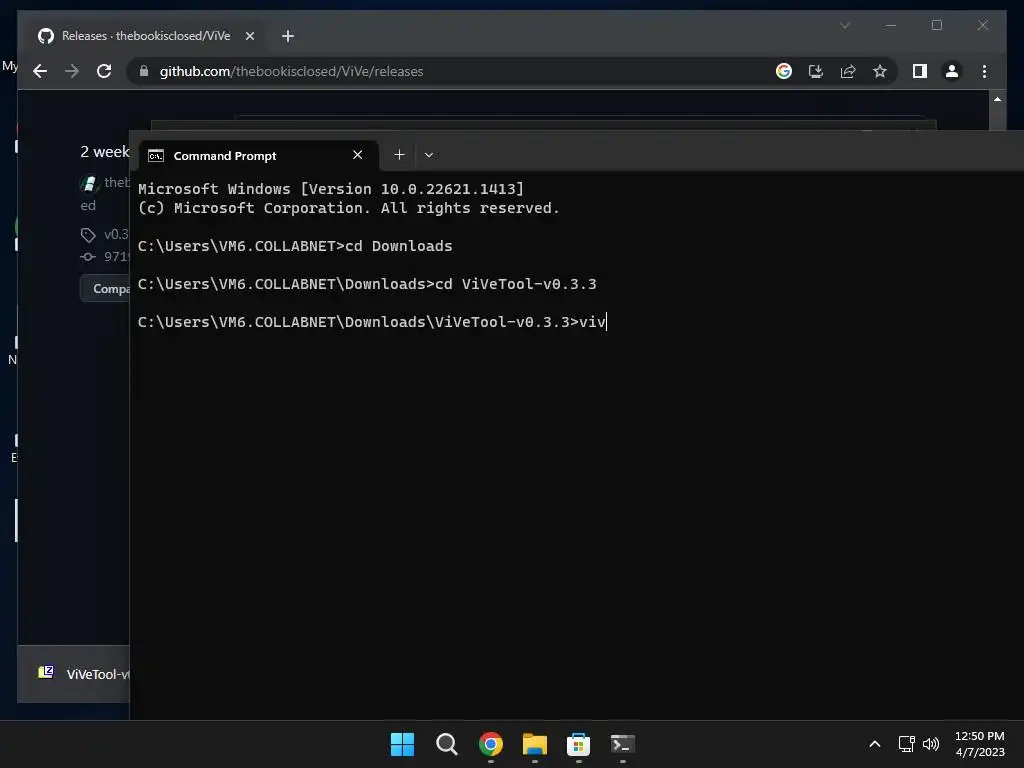
Task: Click the author avatar on GitHub page
Action: pyautogui.click(x=89, y=184)
